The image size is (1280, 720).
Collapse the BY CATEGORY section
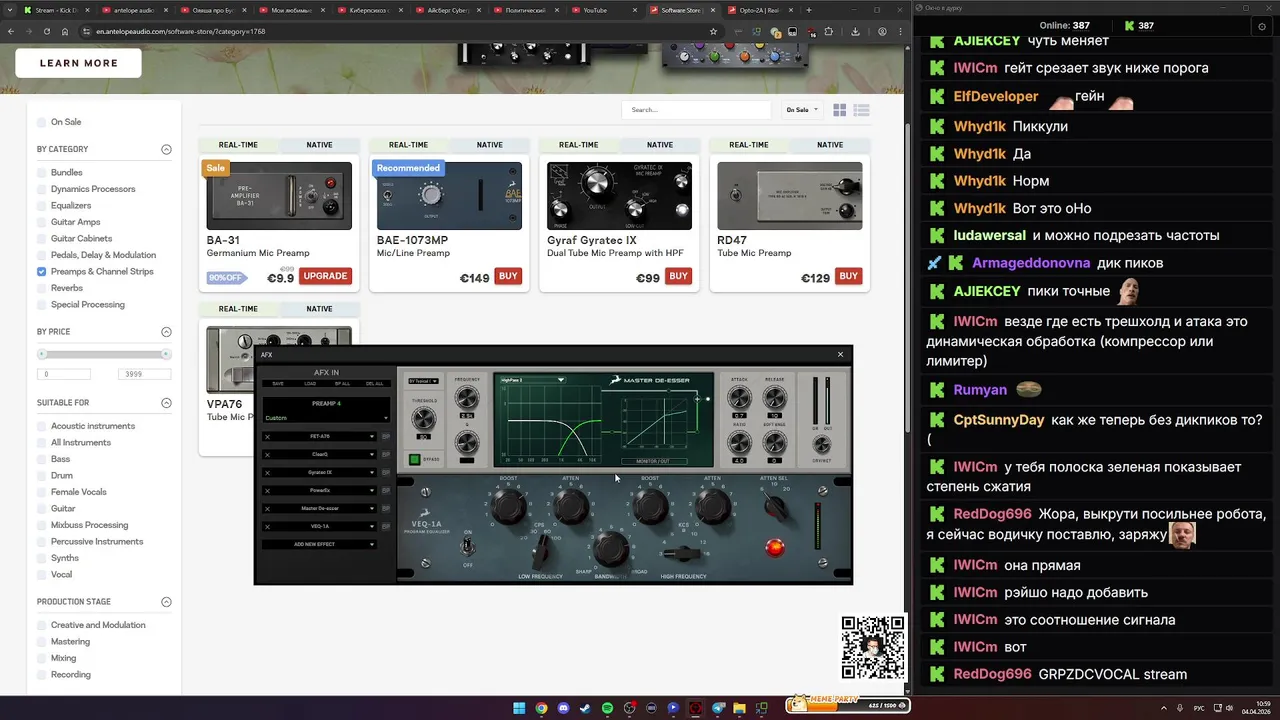pyautogui.click(x=166, y=150)
